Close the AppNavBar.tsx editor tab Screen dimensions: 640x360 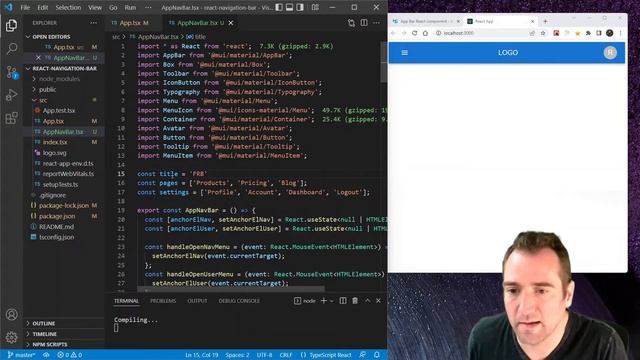(231, 23)
